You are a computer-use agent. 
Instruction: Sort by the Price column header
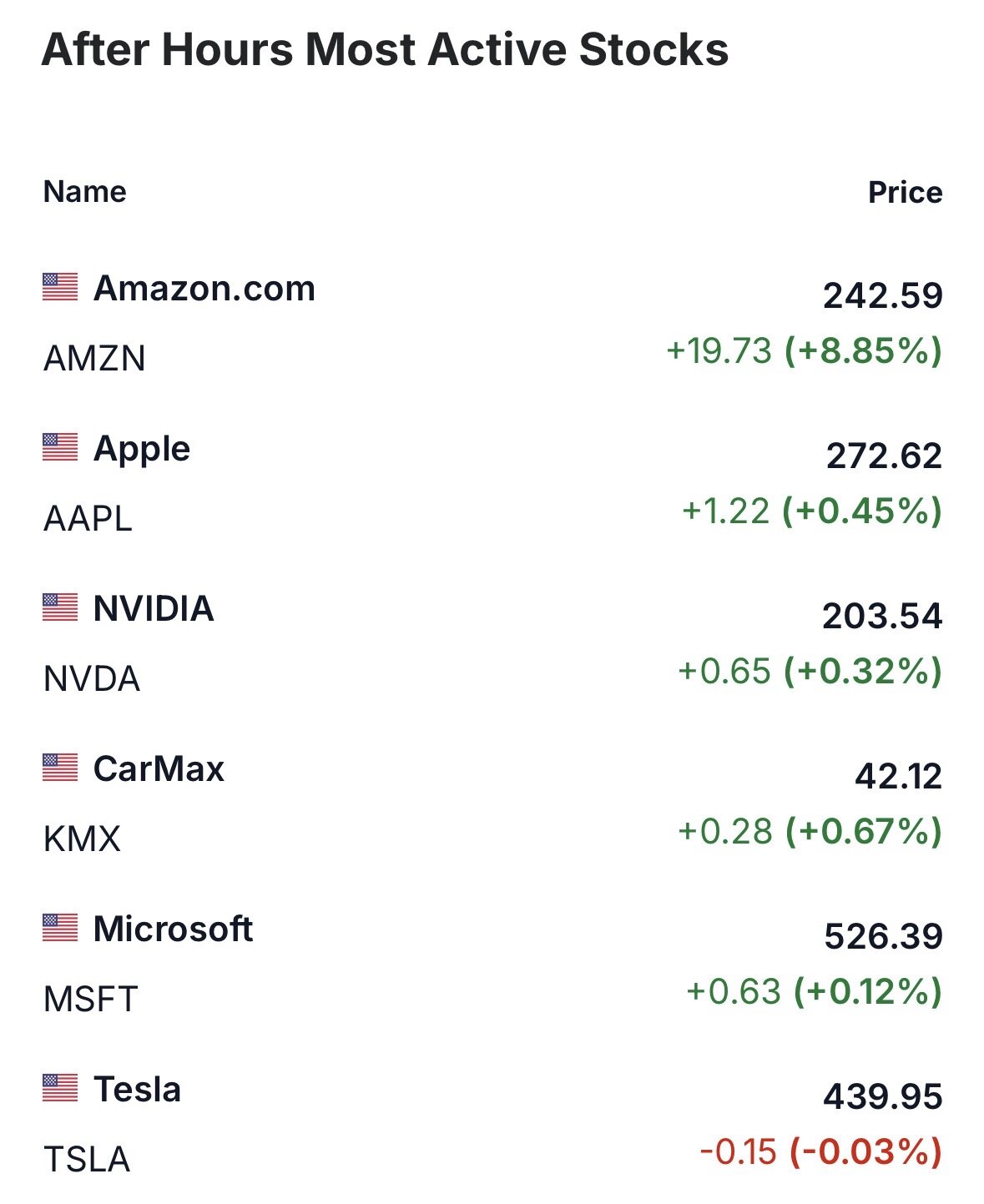(x=905, y=193)
